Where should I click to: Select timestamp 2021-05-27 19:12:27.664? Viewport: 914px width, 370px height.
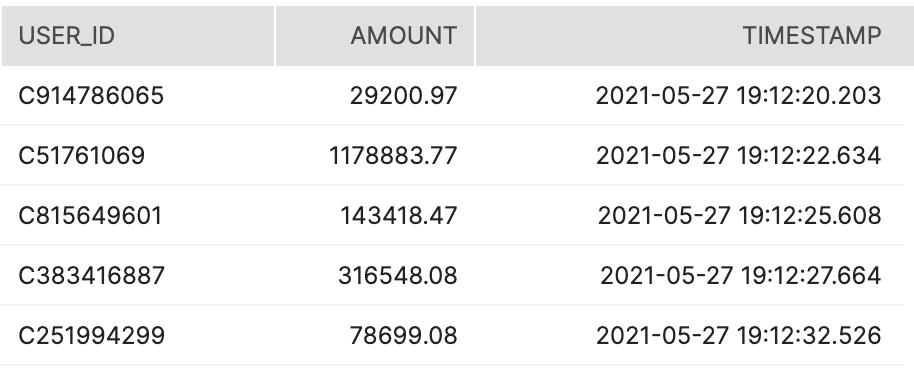pos(740,276)
